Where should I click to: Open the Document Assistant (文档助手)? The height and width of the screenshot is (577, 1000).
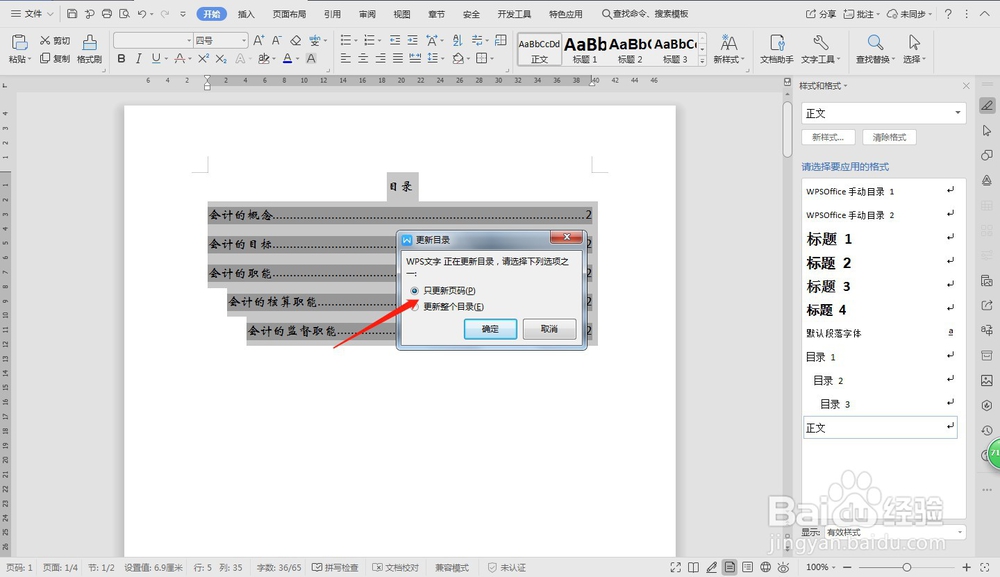(776, 49)
